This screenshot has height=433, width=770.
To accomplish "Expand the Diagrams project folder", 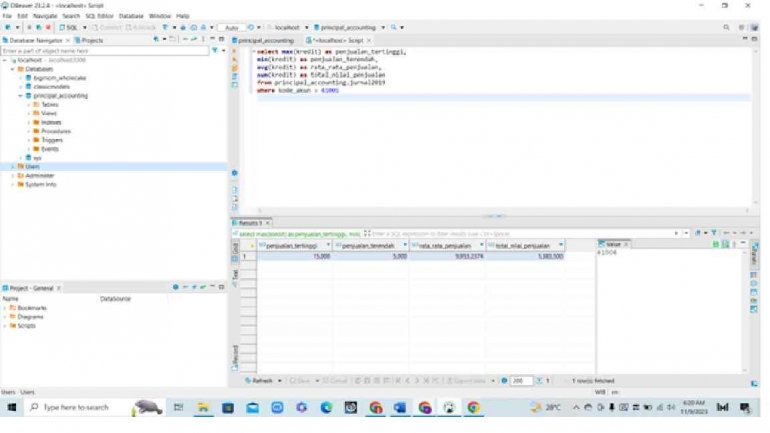I will coord(5,317).
